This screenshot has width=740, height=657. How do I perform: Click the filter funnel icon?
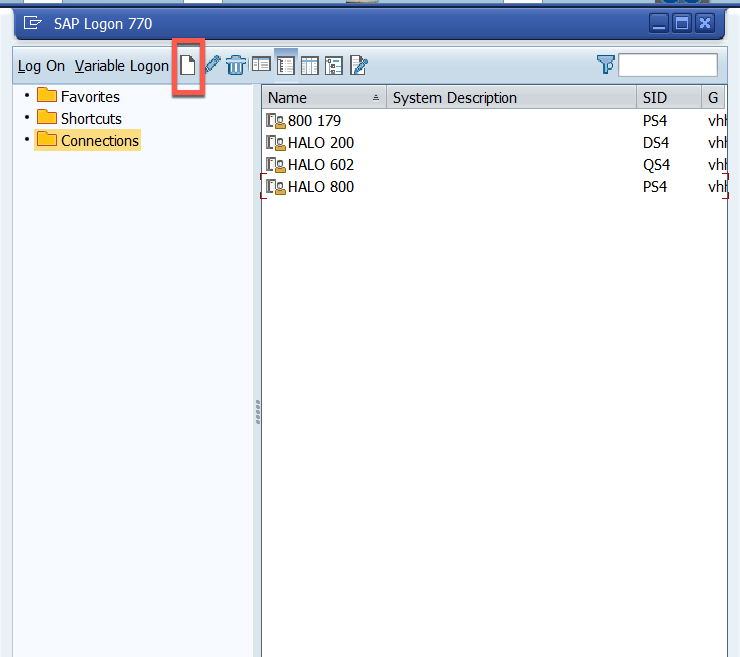pos(606,65)
